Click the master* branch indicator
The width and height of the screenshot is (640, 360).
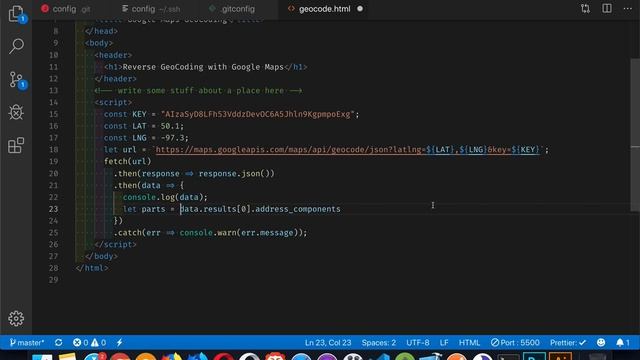27,342
